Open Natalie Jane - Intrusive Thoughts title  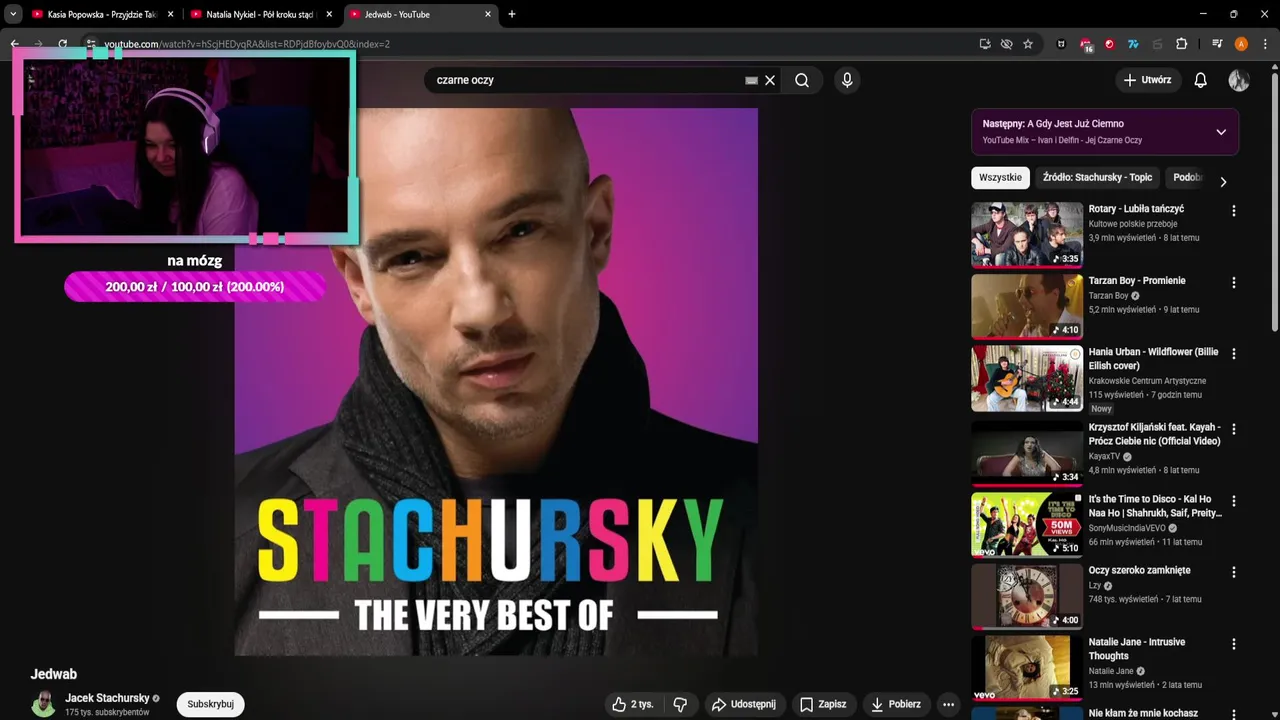1137,649
